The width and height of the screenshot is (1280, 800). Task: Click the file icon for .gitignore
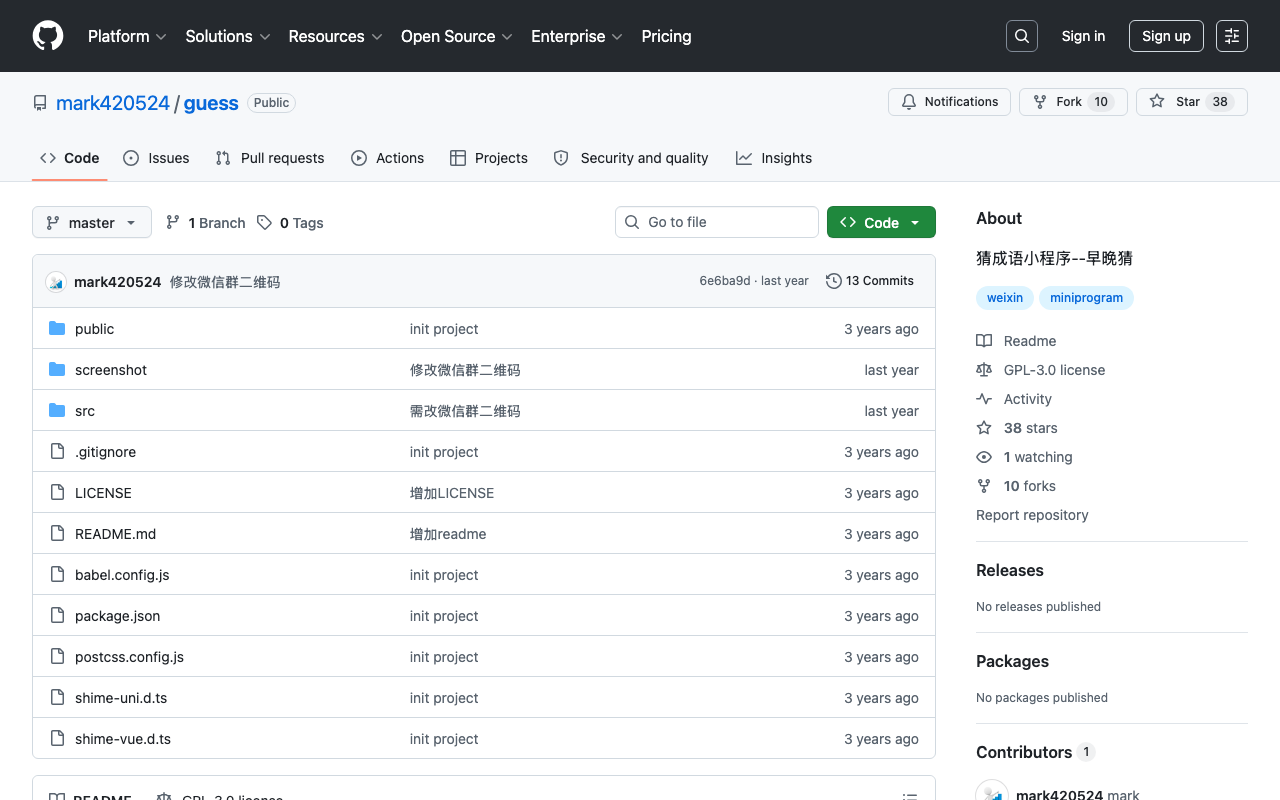(x=57, y=452)
